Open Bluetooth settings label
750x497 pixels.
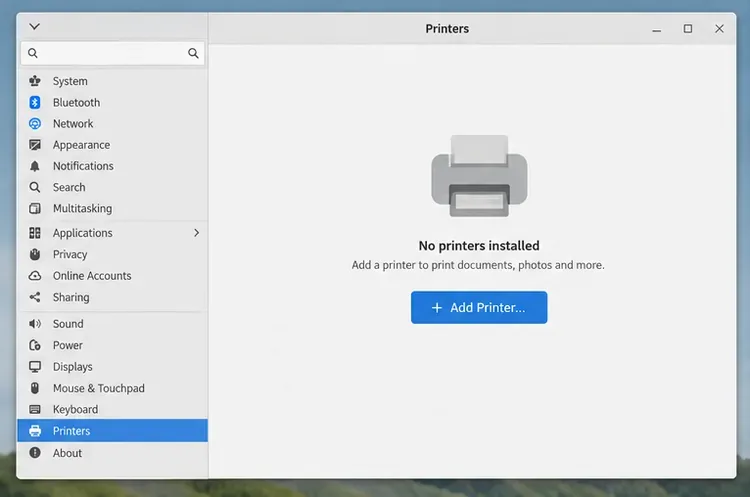pos(76,102)
